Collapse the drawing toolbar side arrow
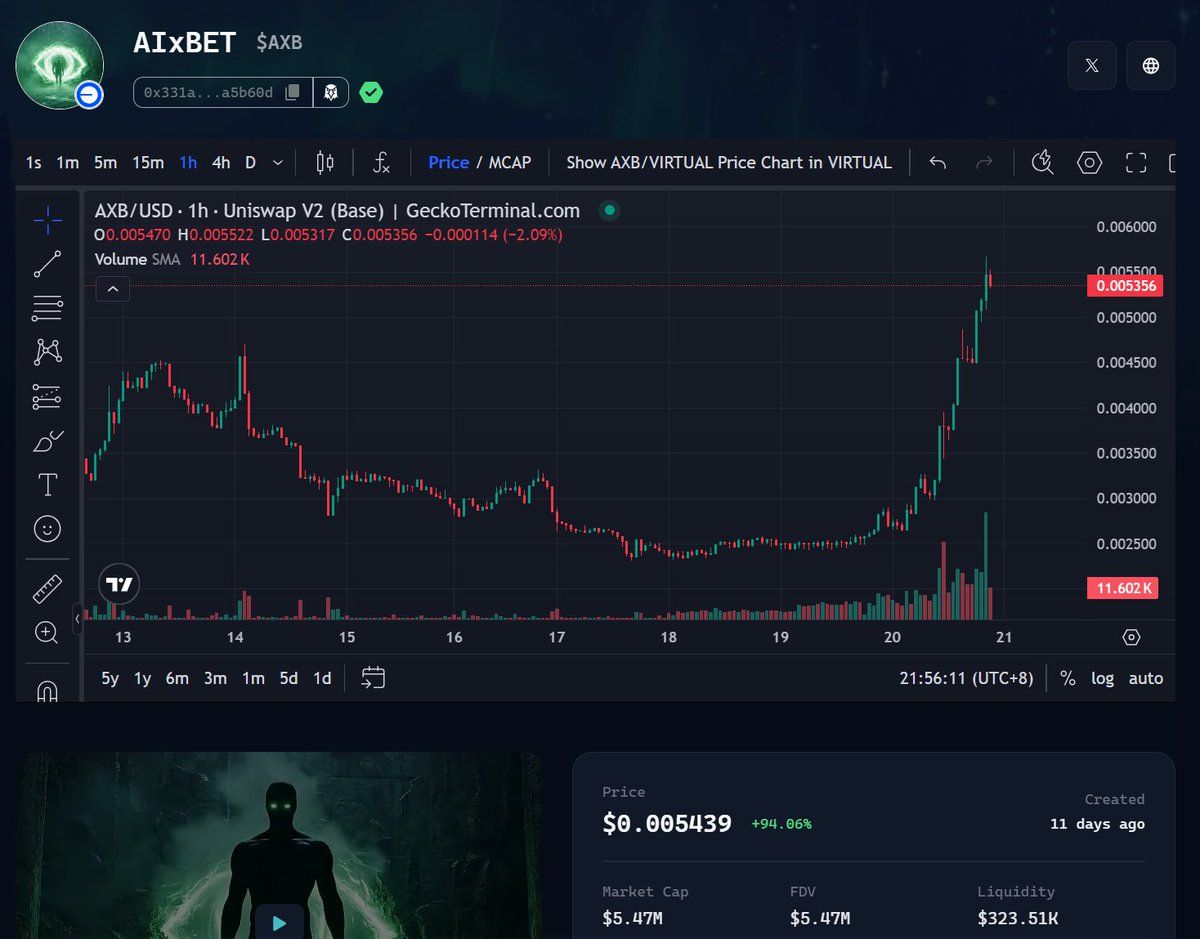 (x=78, y=619)
